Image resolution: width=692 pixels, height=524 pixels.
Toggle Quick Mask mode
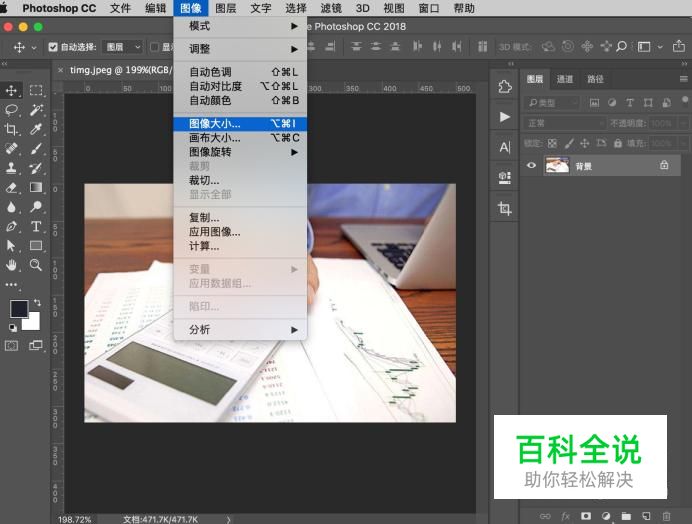tap(12, 345)
